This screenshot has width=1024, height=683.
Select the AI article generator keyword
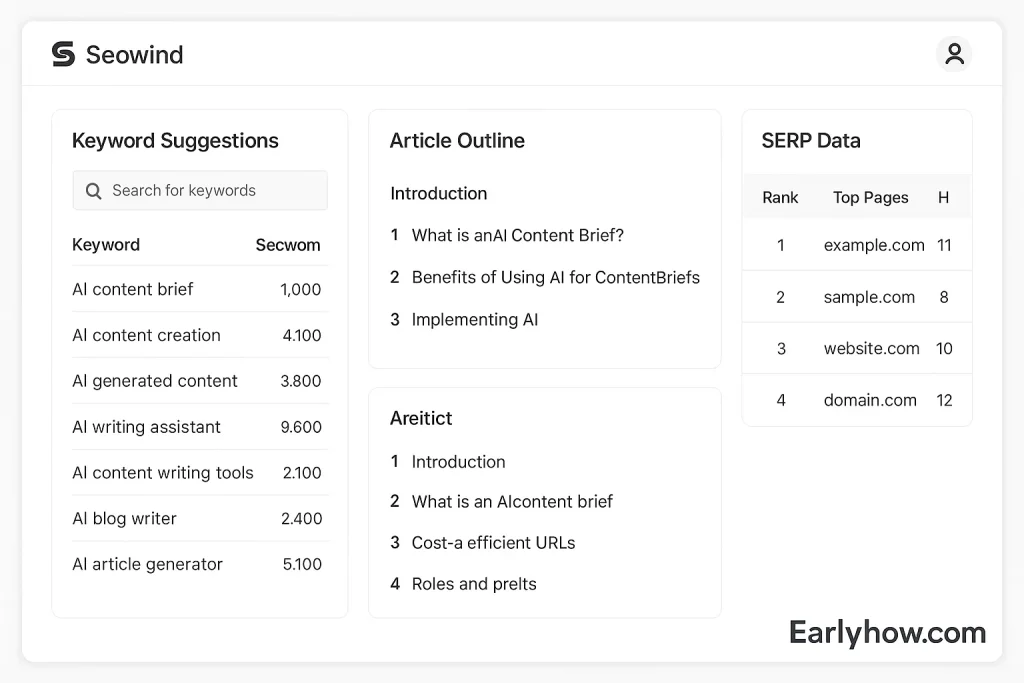147,564
